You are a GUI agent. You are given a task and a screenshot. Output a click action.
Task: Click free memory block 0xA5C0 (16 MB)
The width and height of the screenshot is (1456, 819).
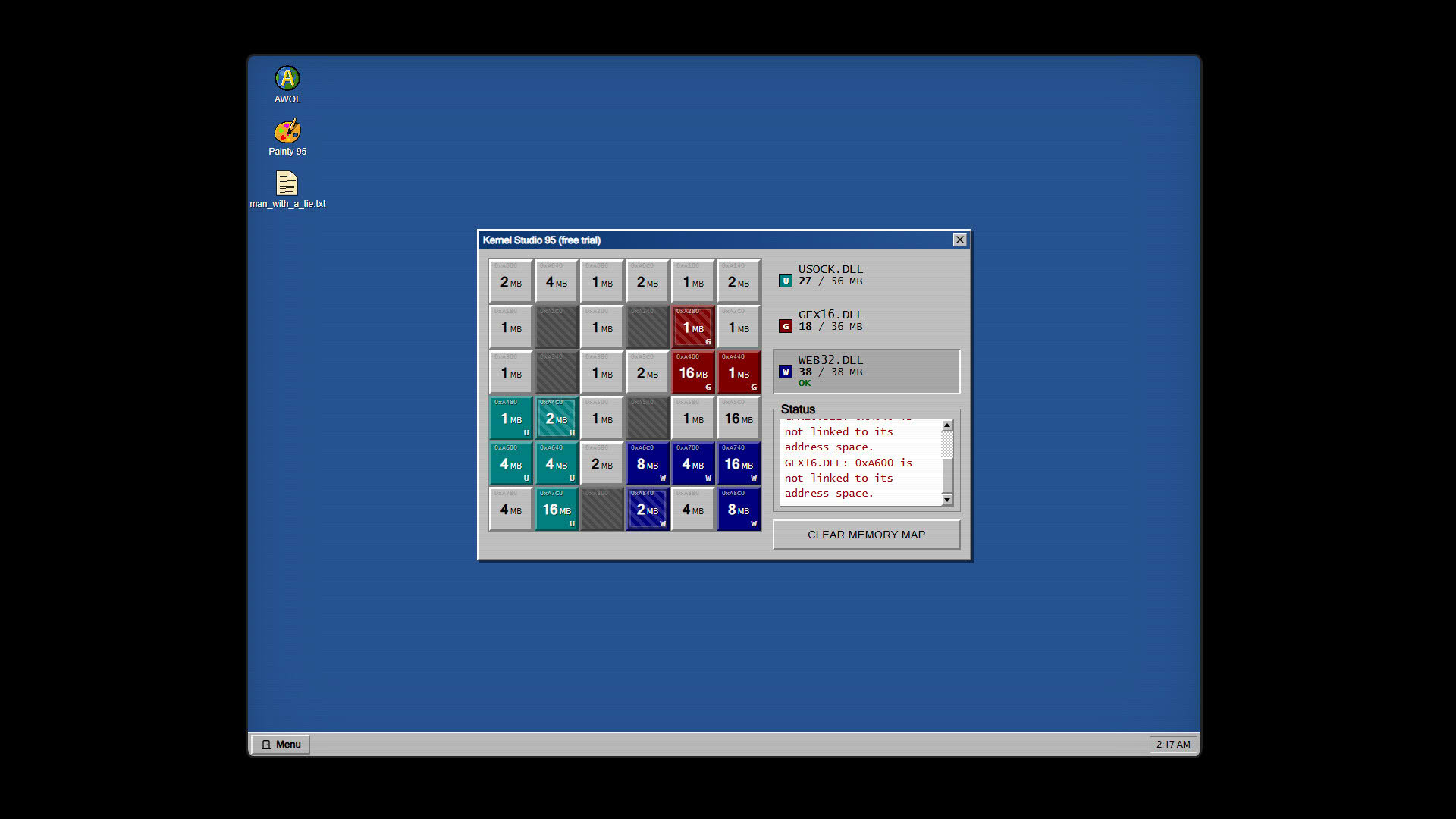pyautogui.click(x=739, y=418)
